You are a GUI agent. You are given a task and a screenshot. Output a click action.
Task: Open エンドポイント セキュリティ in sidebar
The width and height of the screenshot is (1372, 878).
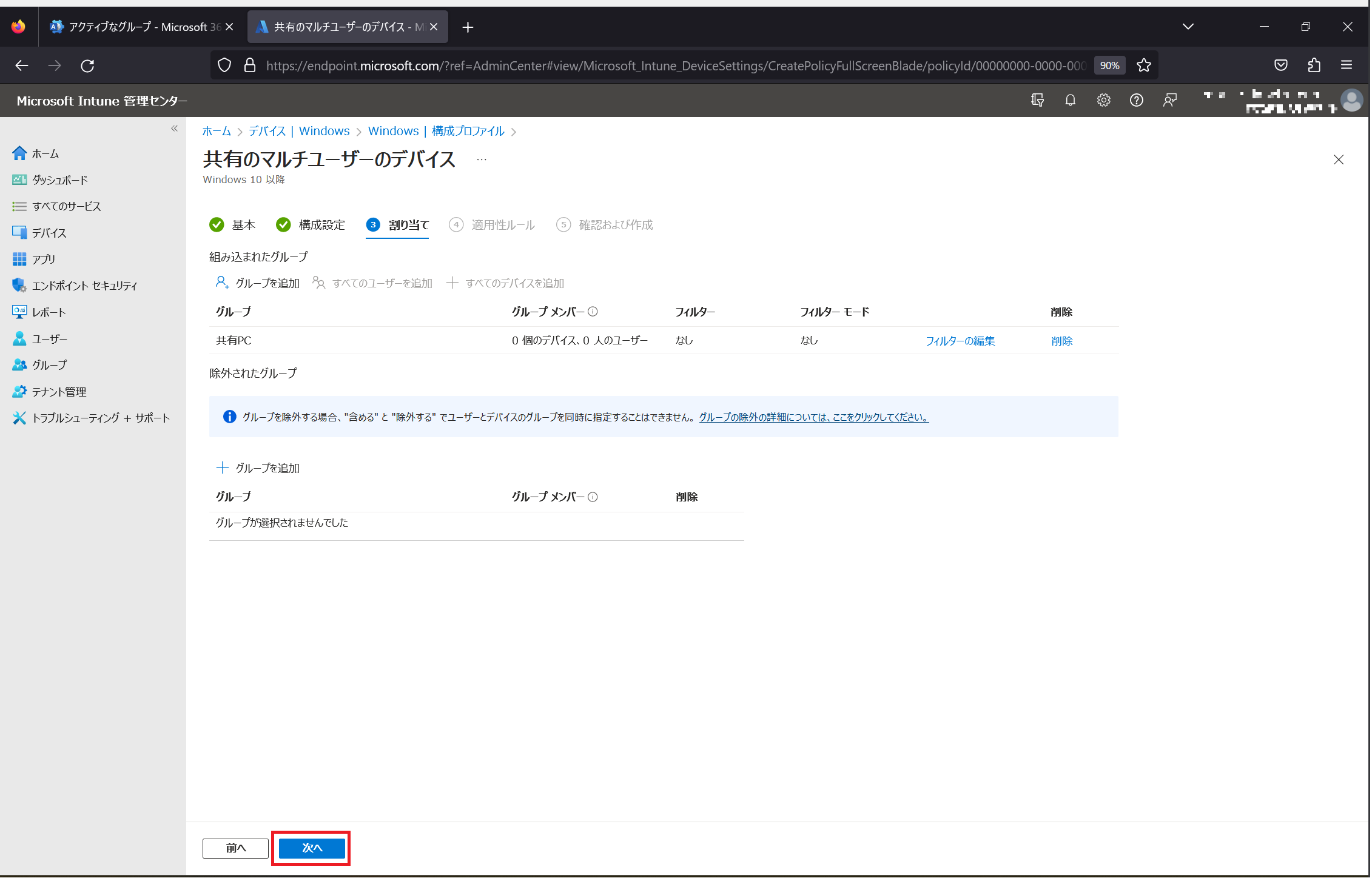84,286
